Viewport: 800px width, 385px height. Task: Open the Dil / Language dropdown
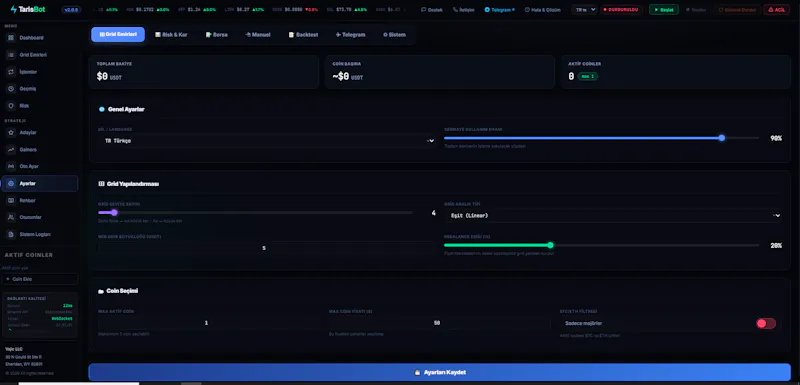267,141
